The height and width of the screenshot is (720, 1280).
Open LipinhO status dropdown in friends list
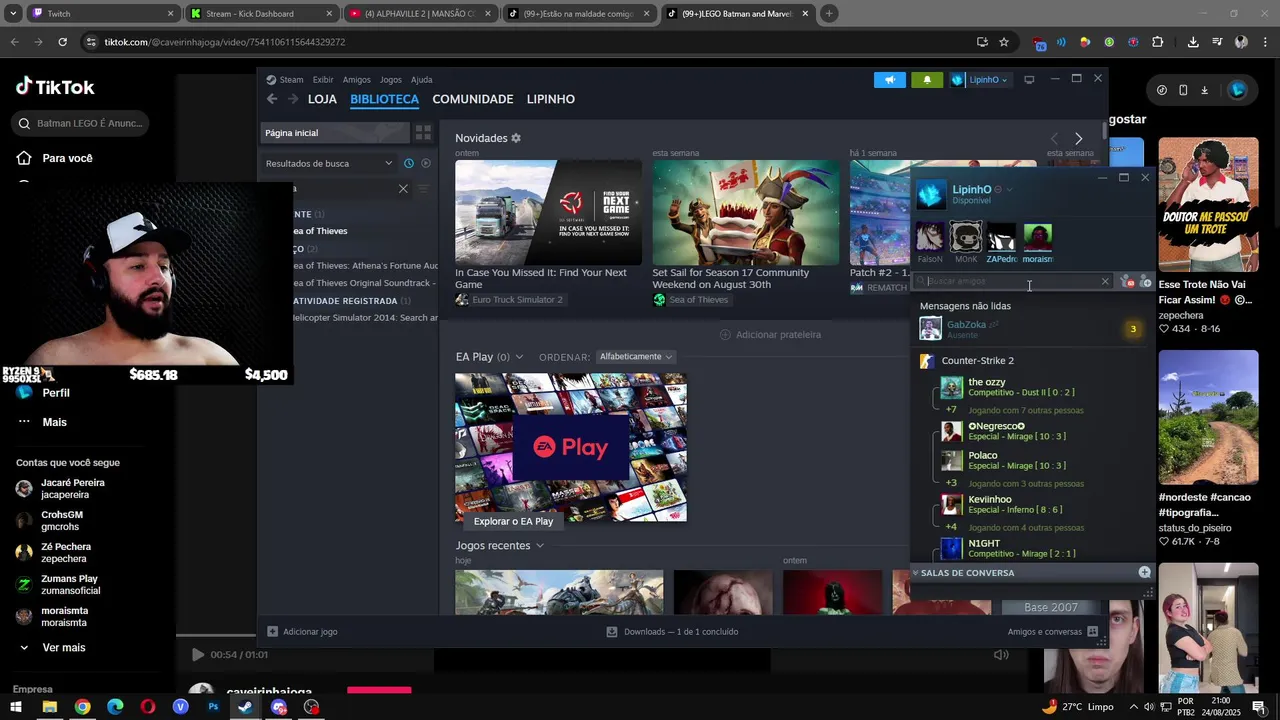point(1009,189)
